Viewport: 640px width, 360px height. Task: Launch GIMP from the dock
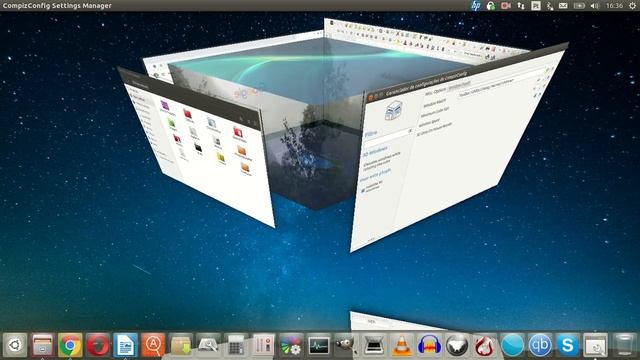(x=346, y=345)
